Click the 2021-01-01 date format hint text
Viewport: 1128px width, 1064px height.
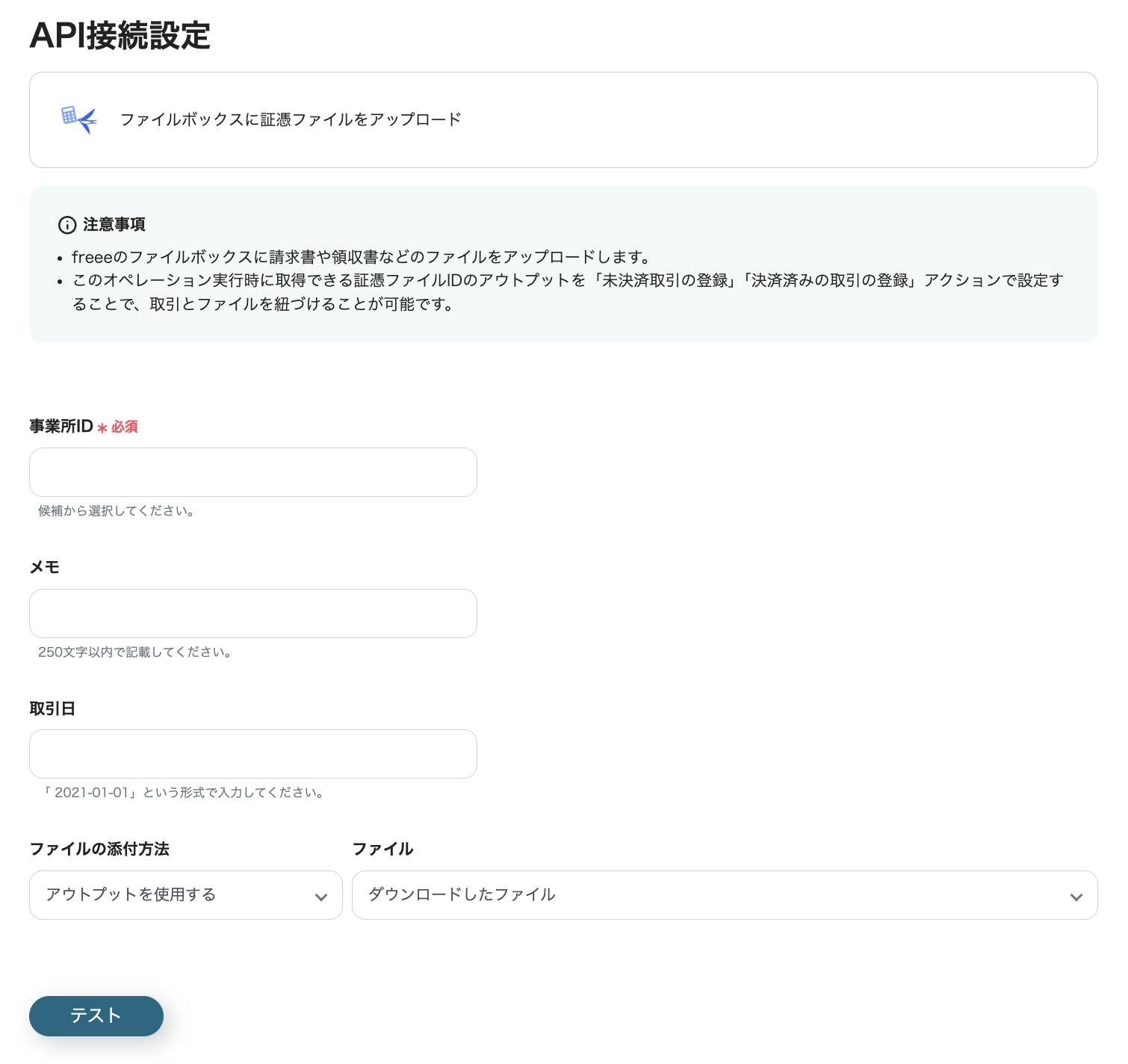183,793
